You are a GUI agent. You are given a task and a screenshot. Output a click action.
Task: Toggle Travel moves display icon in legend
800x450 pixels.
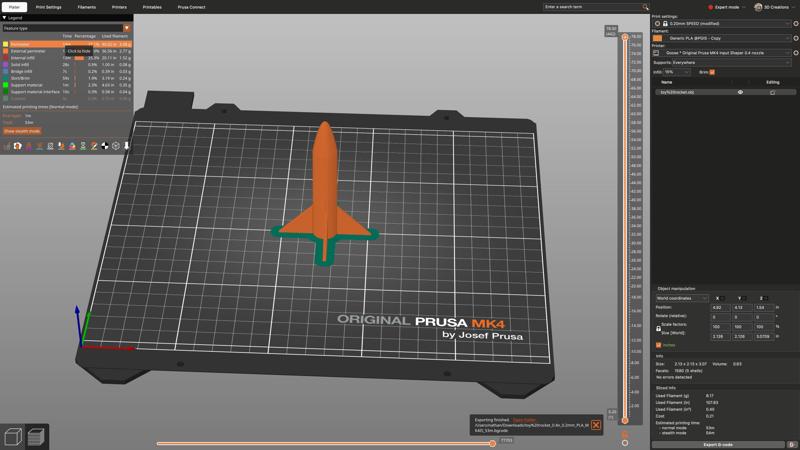click(7, 146)
